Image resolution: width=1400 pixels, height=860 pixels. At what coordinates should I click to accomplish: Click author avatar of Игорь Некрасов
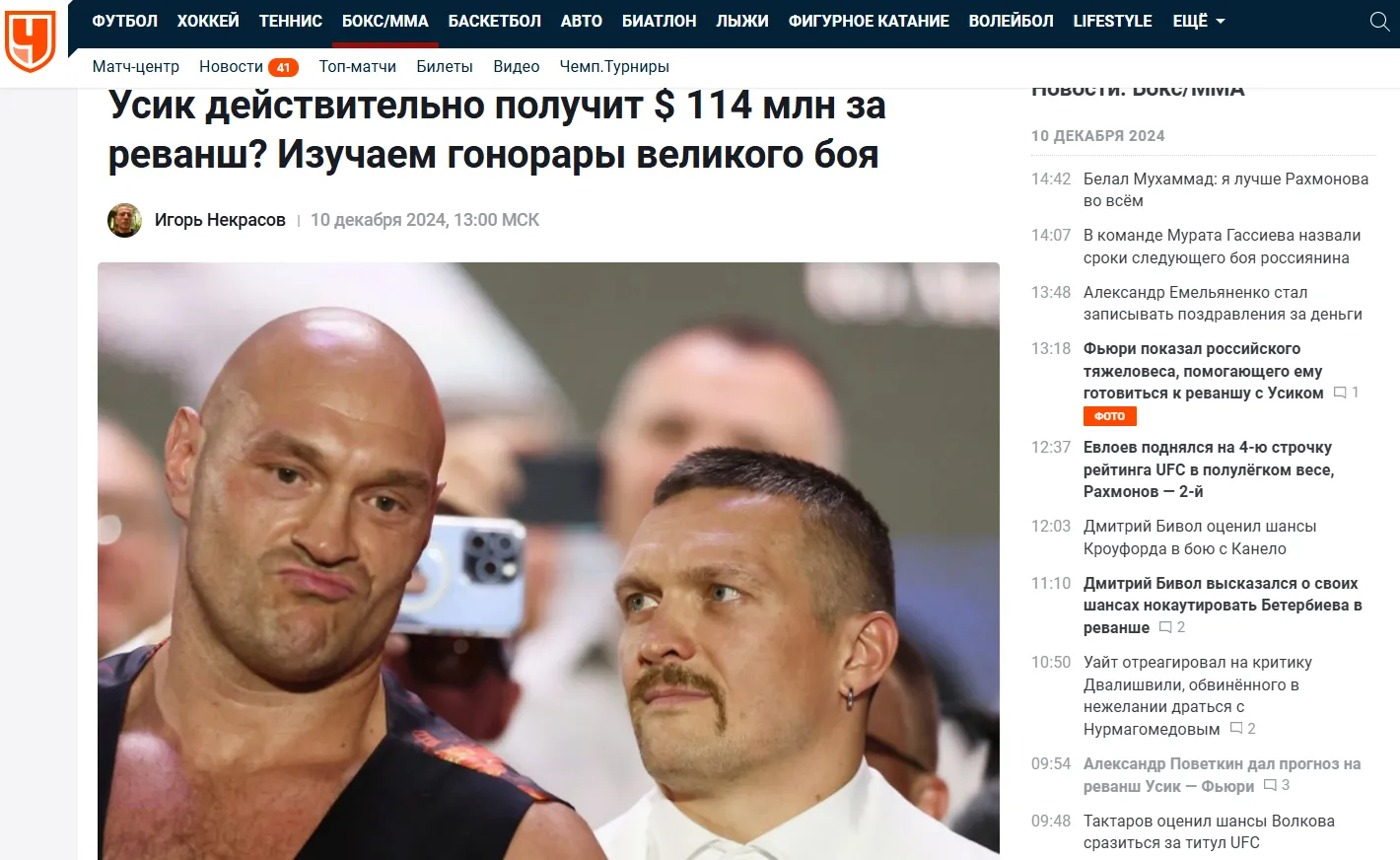pyautogui.click(x=124, y=220)
